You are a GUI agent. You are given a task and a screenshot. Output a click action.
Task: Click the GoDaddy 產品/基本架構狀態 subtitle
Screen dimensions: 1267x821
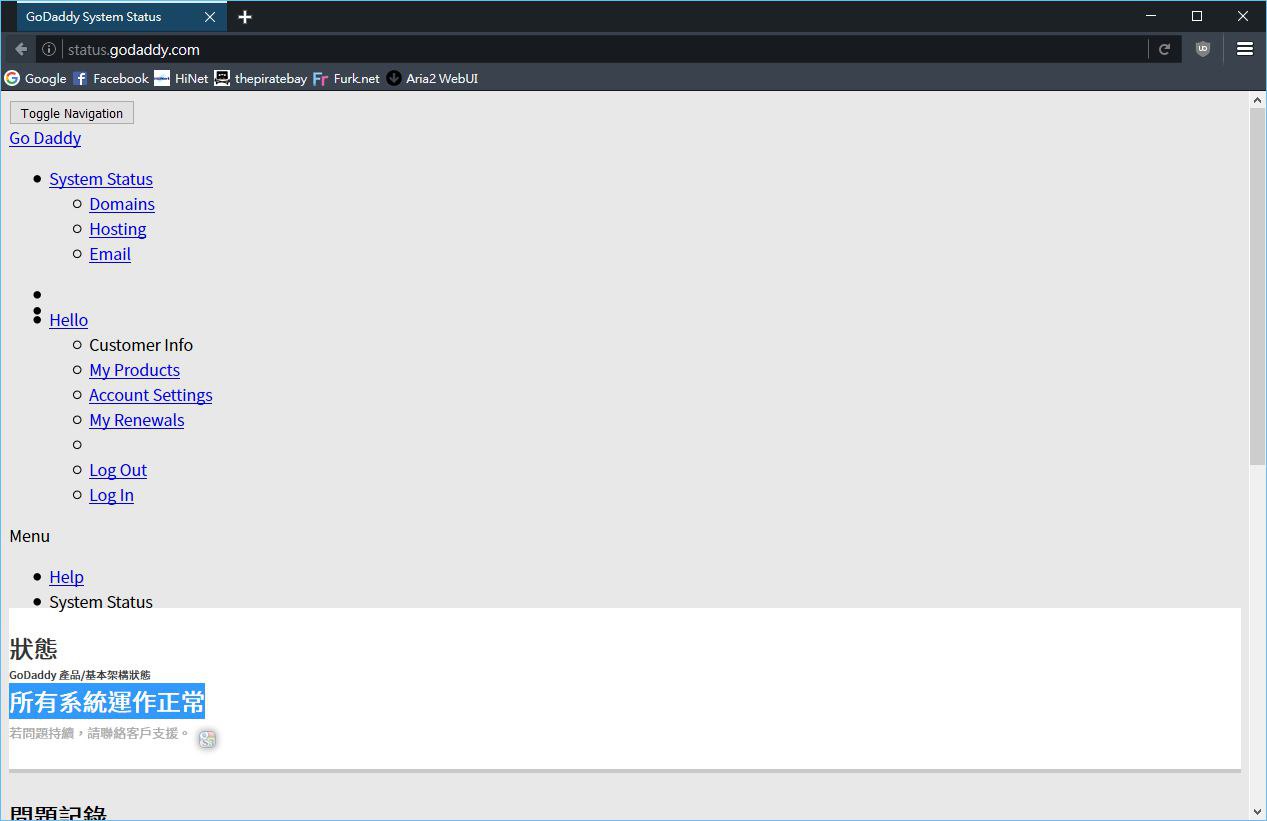(x=80, y=675)
